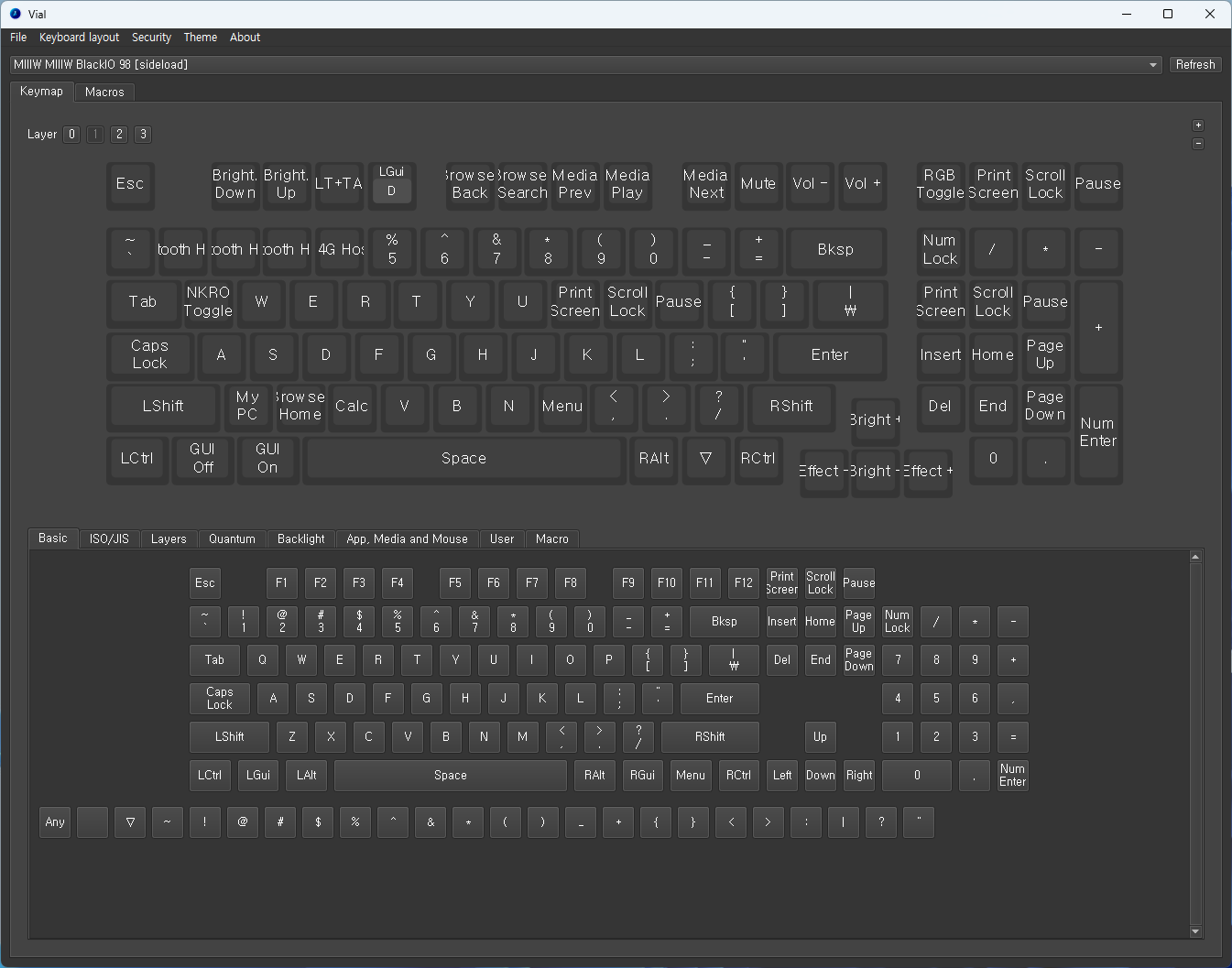Click the blank empty key next to Any

(93, 822)
